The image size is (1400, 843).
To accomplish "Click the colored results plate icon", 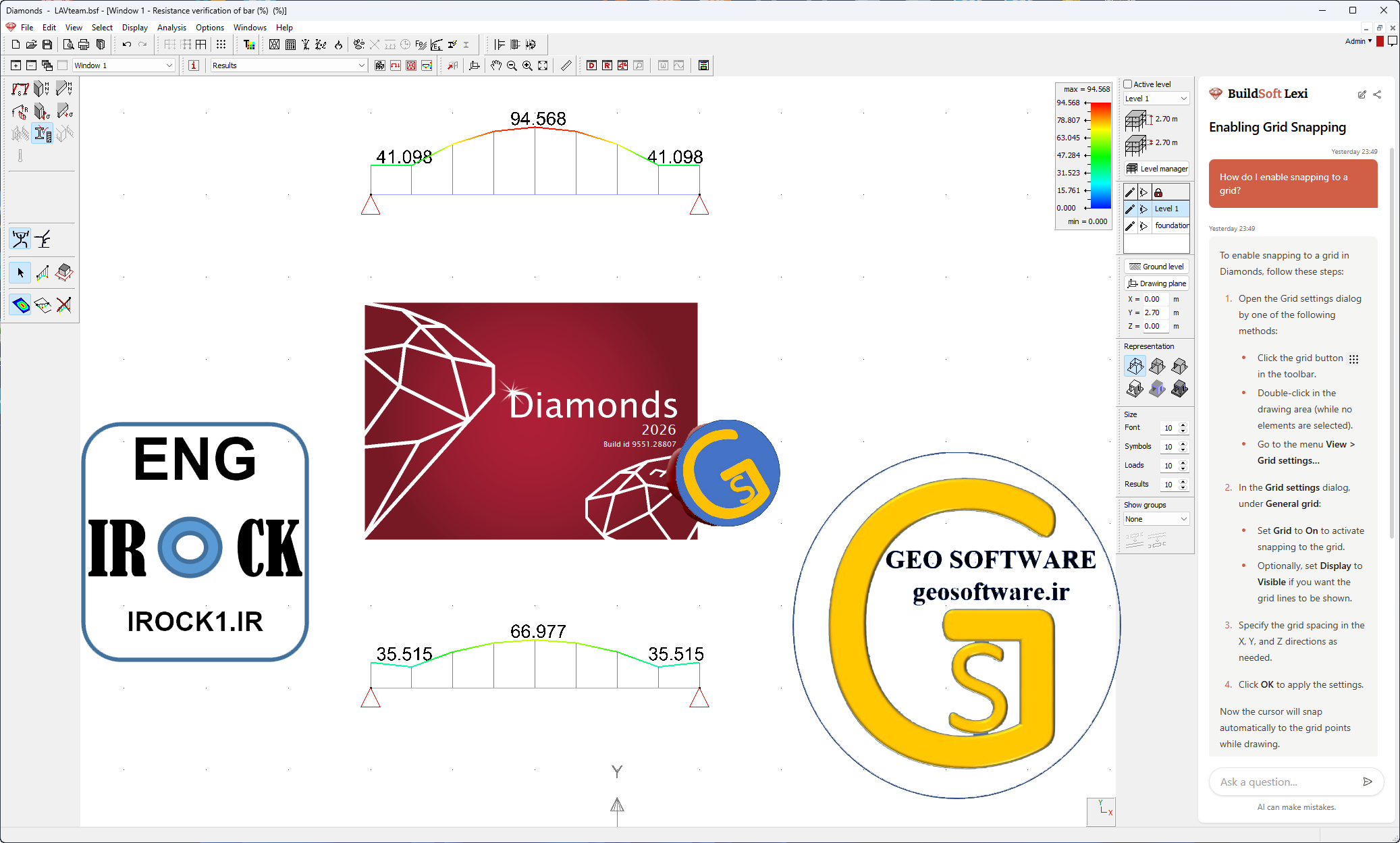I will click(x=20, y=305).
